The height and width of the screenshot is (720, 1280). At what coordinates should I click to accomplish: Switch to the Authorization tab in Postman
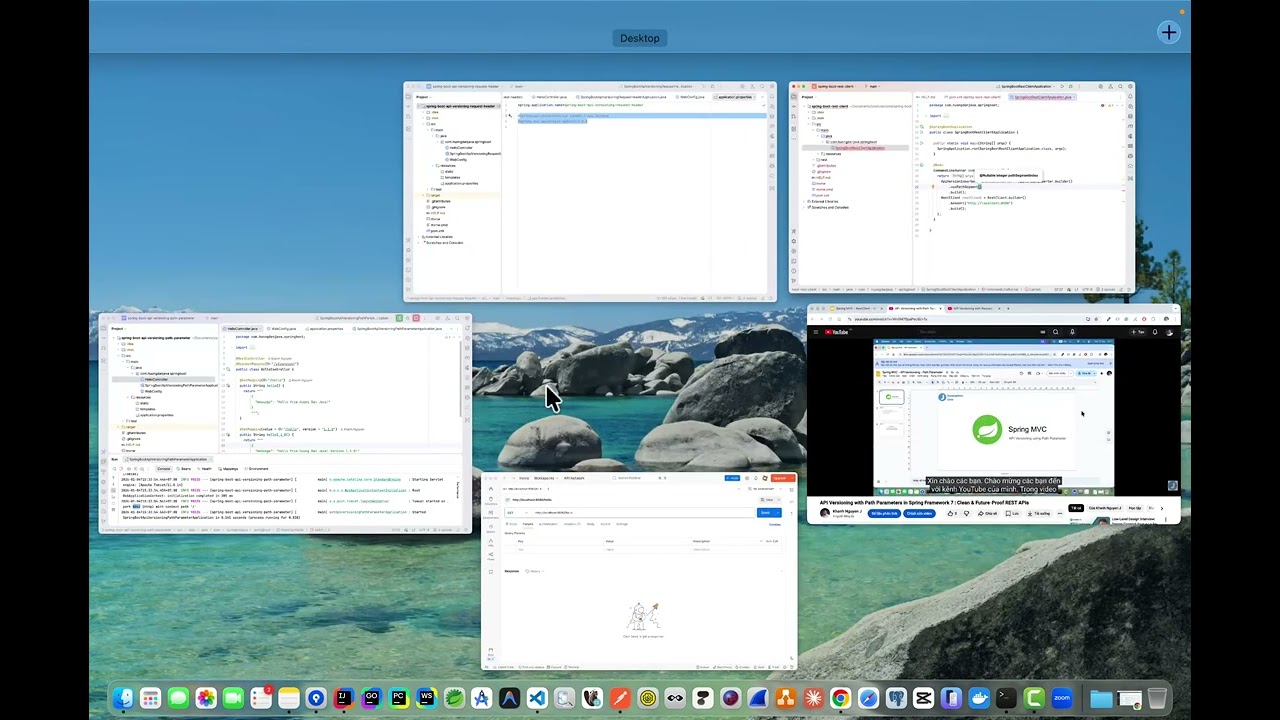click(x=548, y=524)
